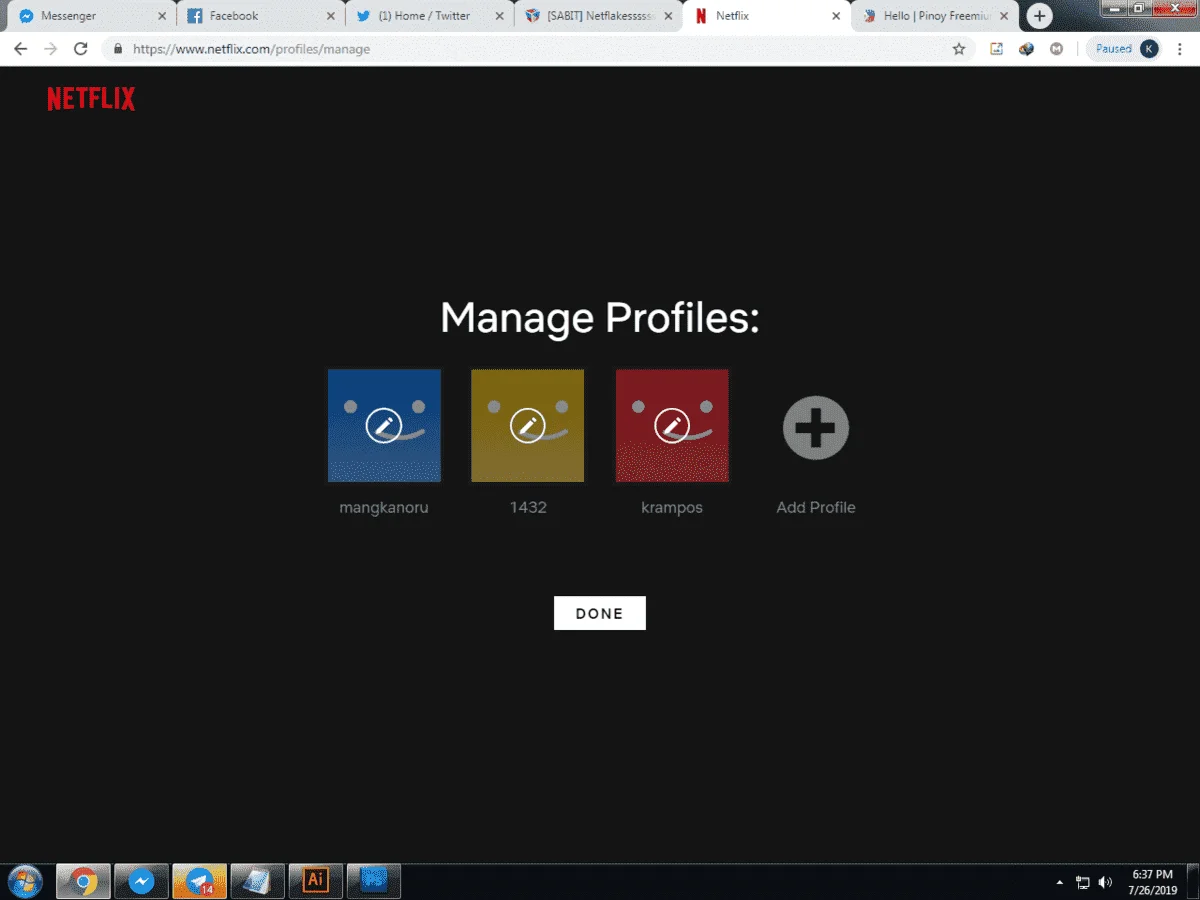Open a new browser tab
The image size is (1200, 900).
point(1040,16)
